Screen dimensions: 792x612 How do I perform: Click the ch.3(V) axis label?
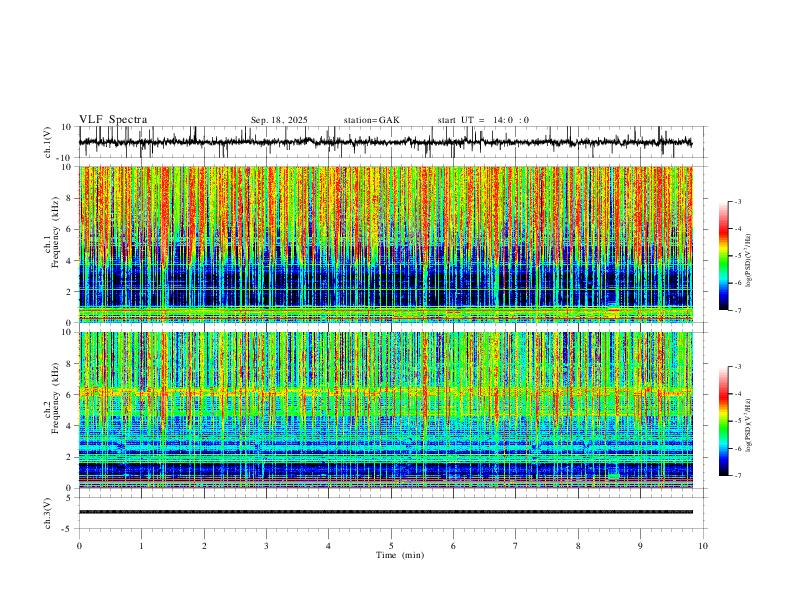point(48,513)
